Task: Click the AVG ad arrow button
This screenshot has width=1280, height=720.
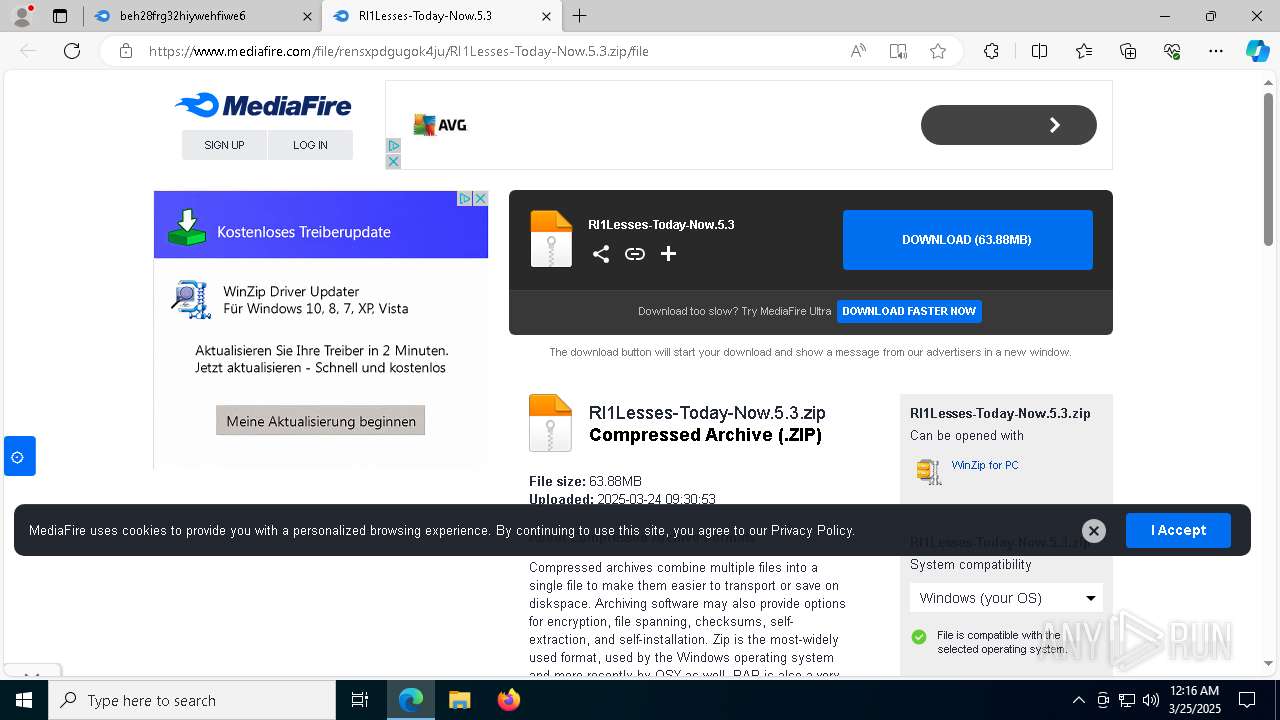Action: 1008,125
